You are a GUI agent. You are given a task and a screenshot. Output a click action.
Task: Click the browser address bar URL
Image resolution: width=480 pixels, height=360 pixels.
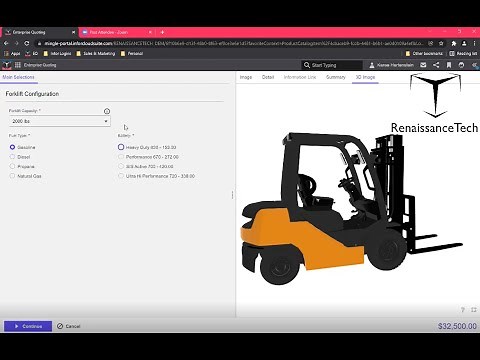coord(233,43)
